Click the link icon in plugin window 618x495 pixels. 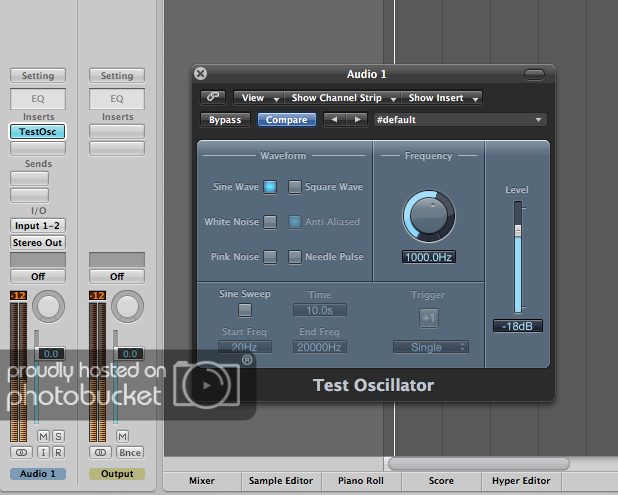click(x=213, y=97)
